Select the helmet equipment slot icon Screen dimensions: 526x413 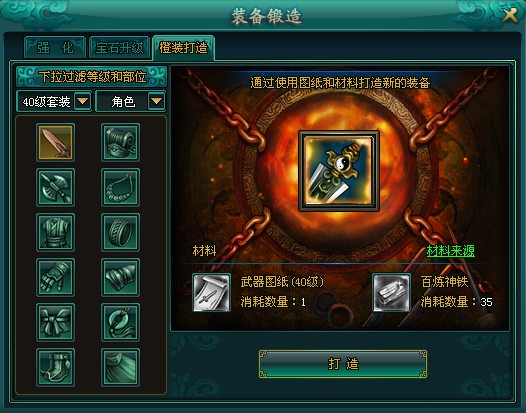pos(120,142)
